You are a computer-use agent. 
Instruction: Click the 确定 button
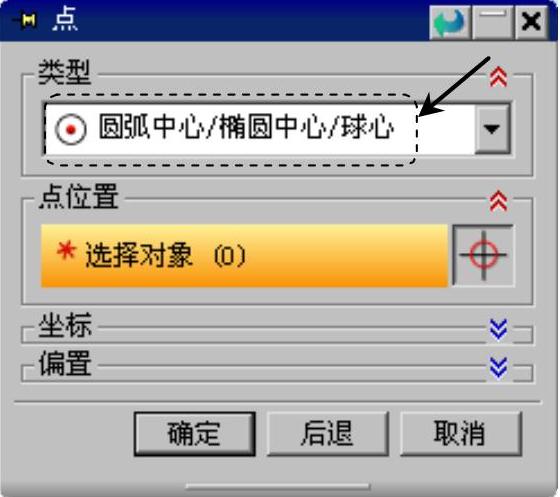pos(195,434)
